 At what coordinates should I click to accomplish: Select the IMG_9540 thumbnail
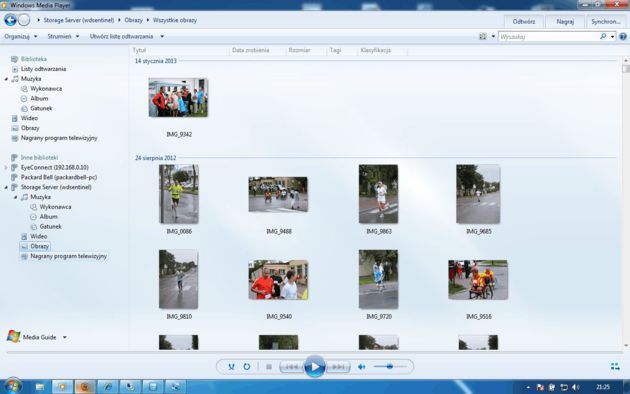coord(278,280)
